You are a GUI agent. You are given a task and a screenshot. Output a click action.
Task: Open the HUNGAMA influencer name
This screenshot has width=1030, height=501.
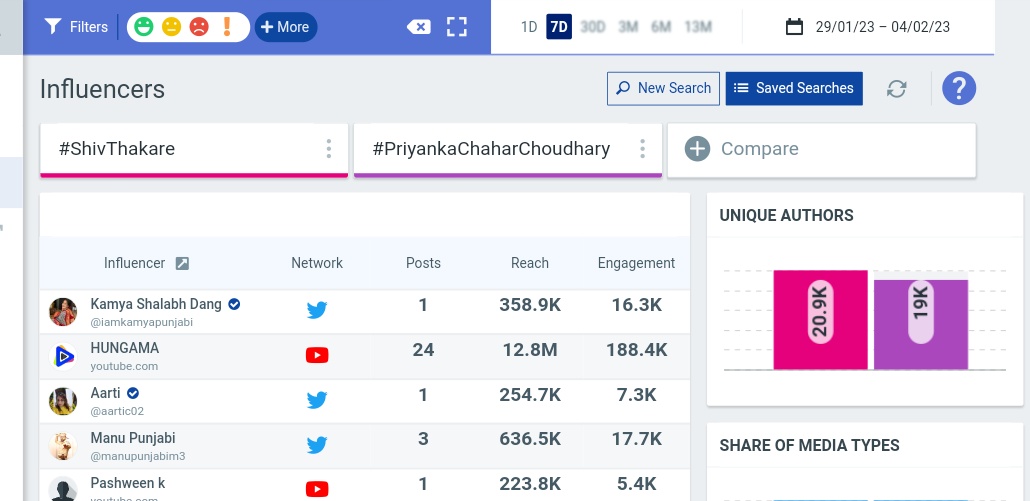[125, 348]
